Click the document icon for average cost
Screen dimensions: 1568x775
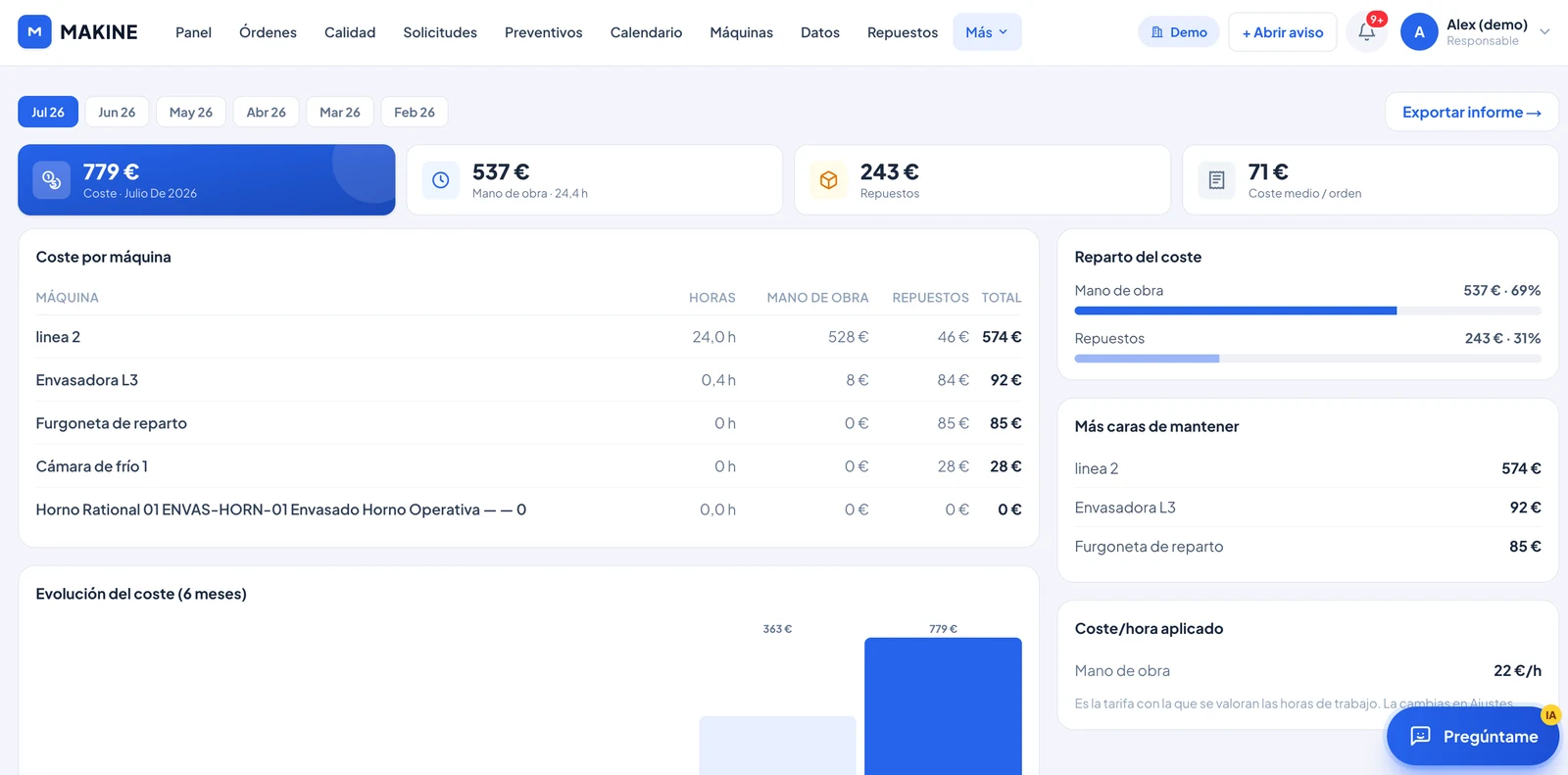[x=1217, y=180]
